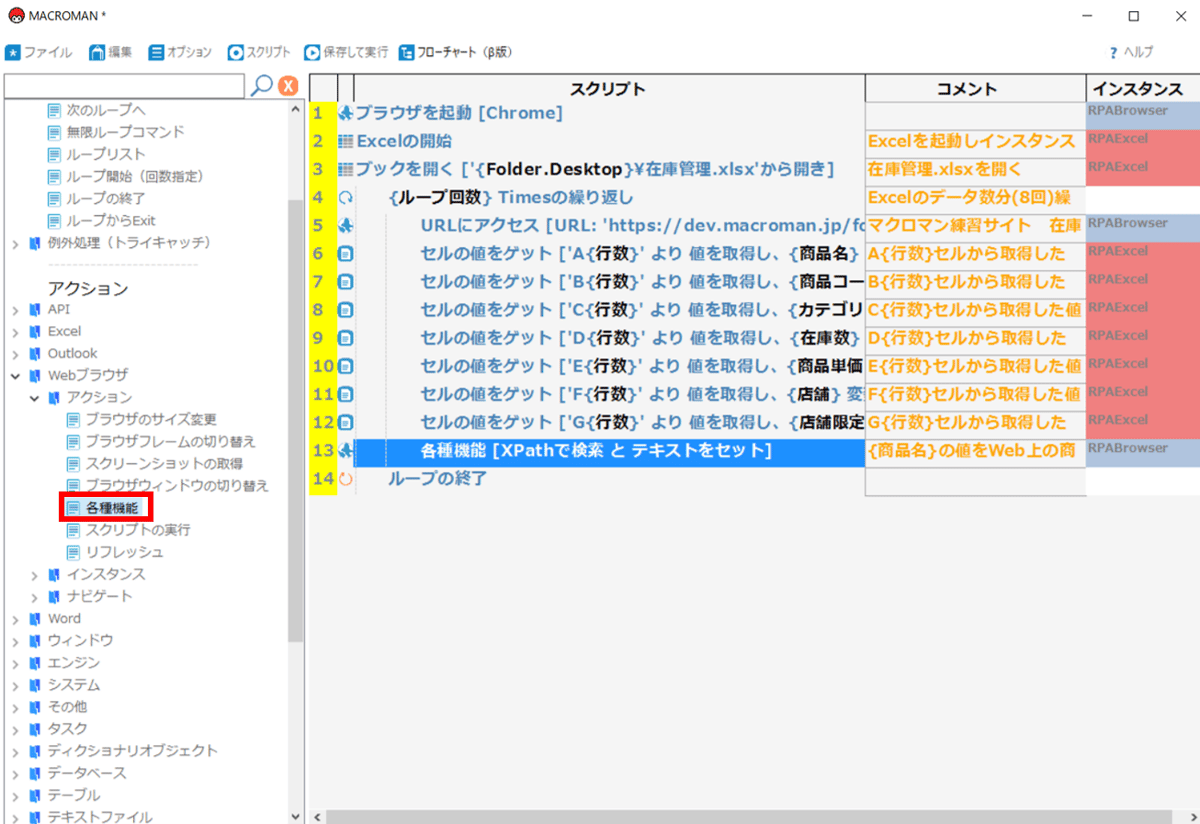Click the browser icon on row 5
The height and width of the screenshot is (824, 1200).
tap(347, 225)
